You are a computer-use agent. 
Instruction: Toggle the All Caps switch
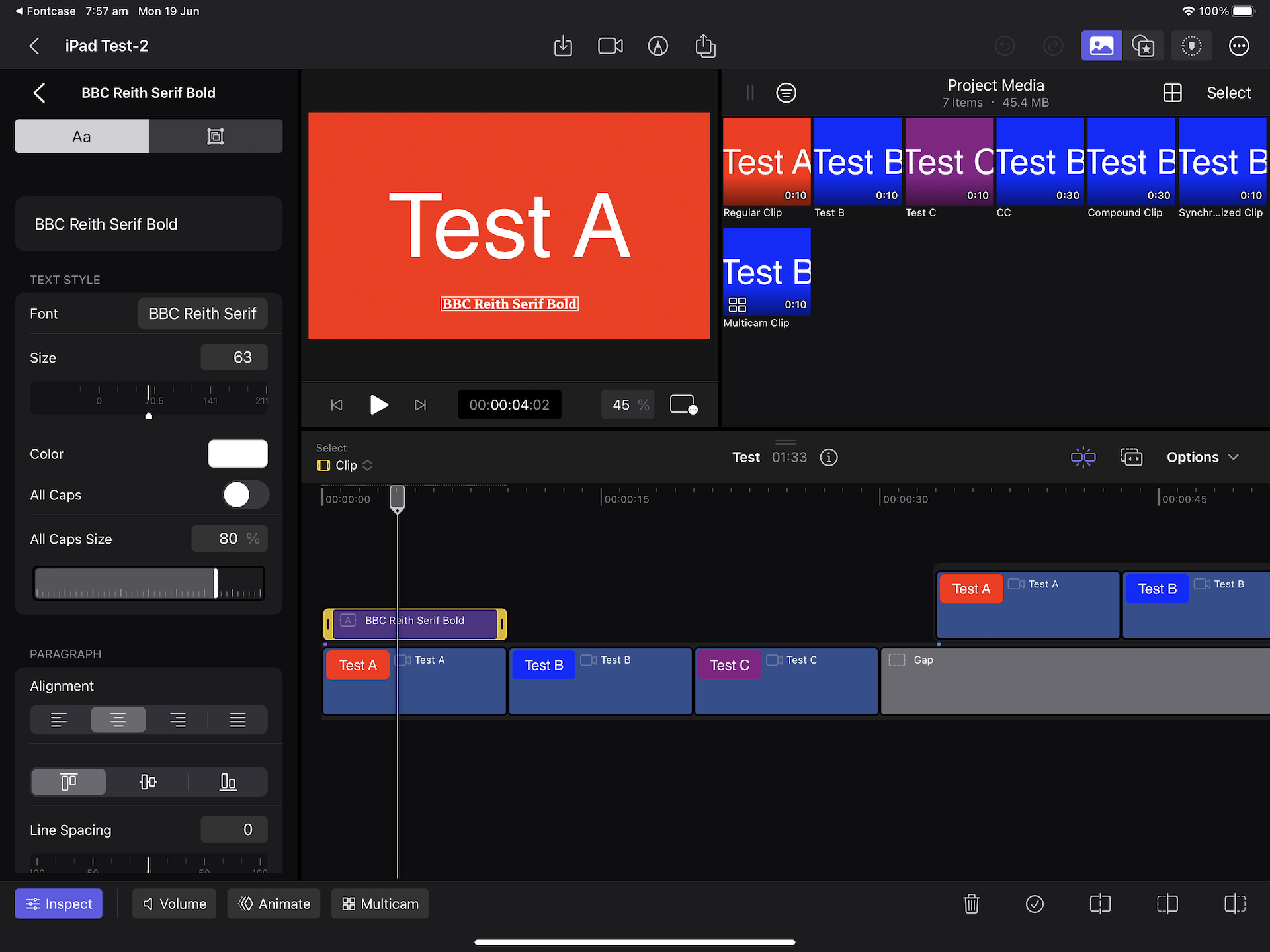coord(245,495)
